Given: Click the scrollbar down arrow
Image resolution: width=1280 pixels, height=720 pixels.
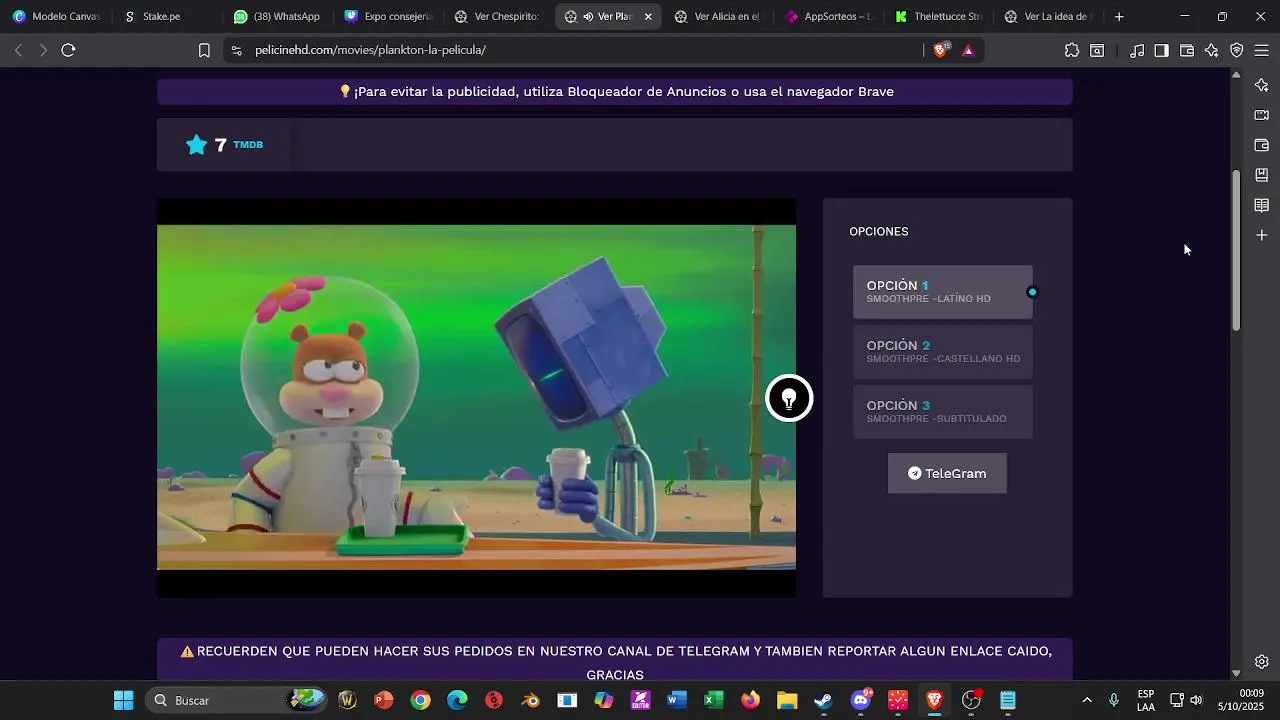Looking at the screenshot, I should (1236, 673).
